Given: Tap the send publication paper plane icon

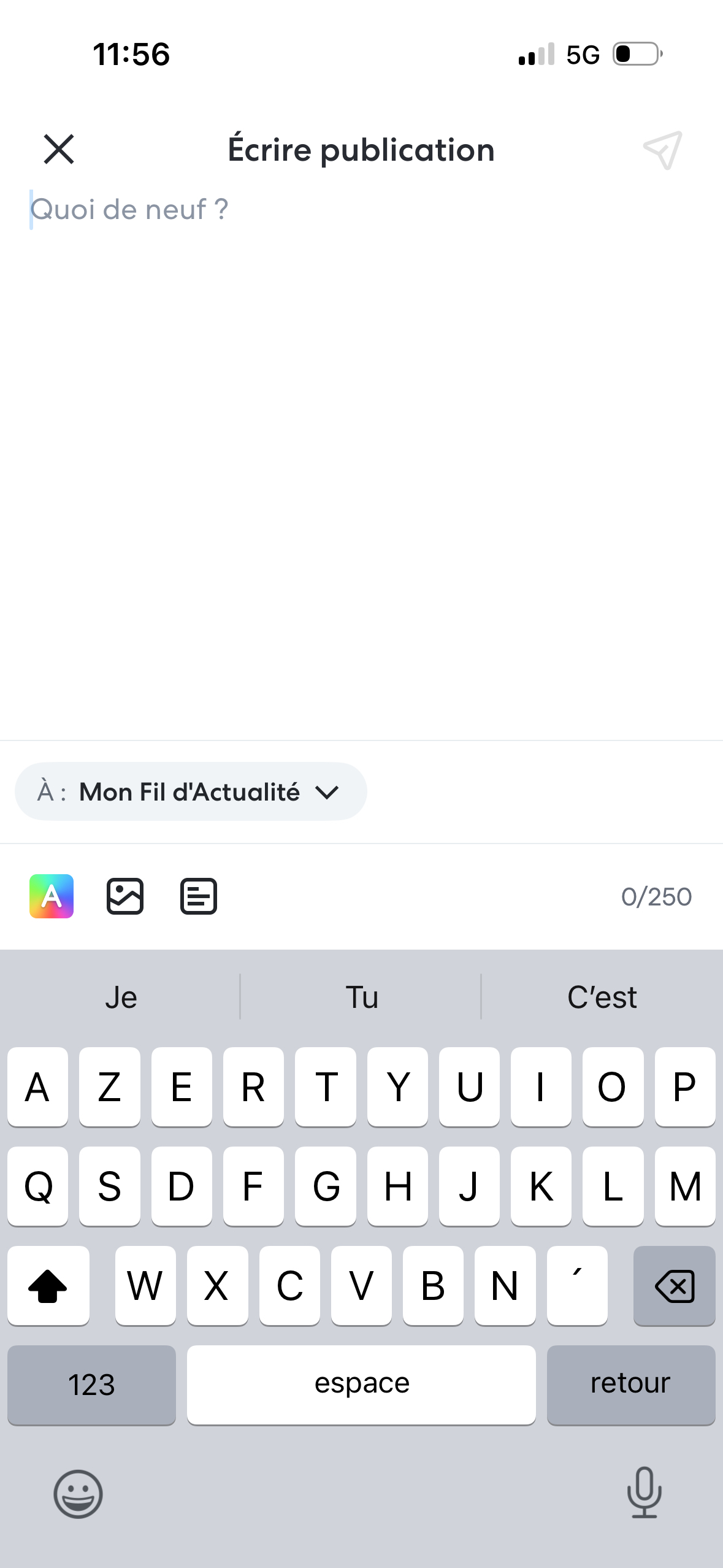Looking at the screenshot, I should click(x=662, y=150).
